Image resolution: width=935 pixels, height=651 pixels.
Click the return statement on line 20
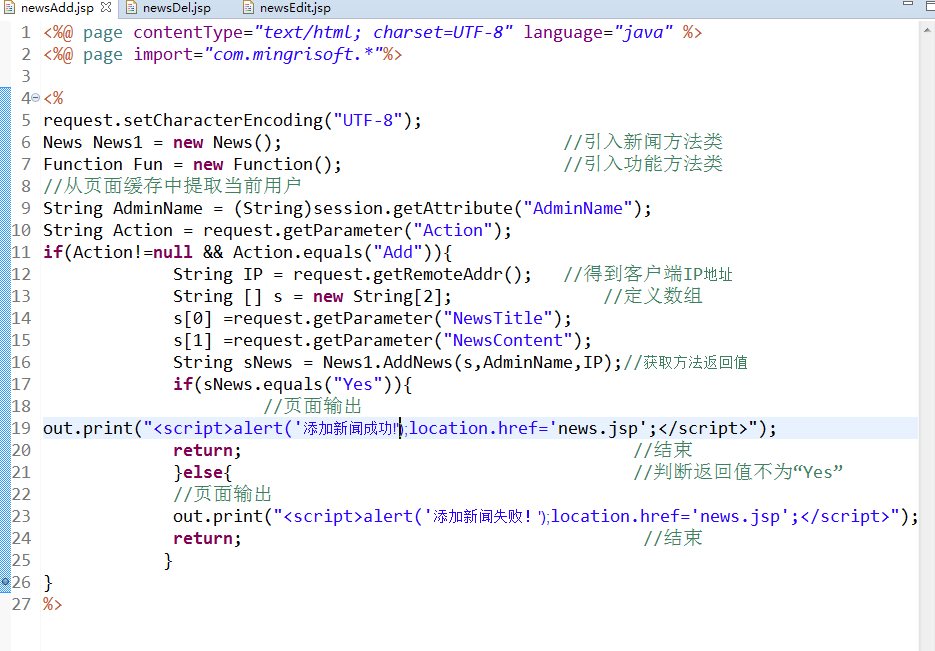point(207,450)
